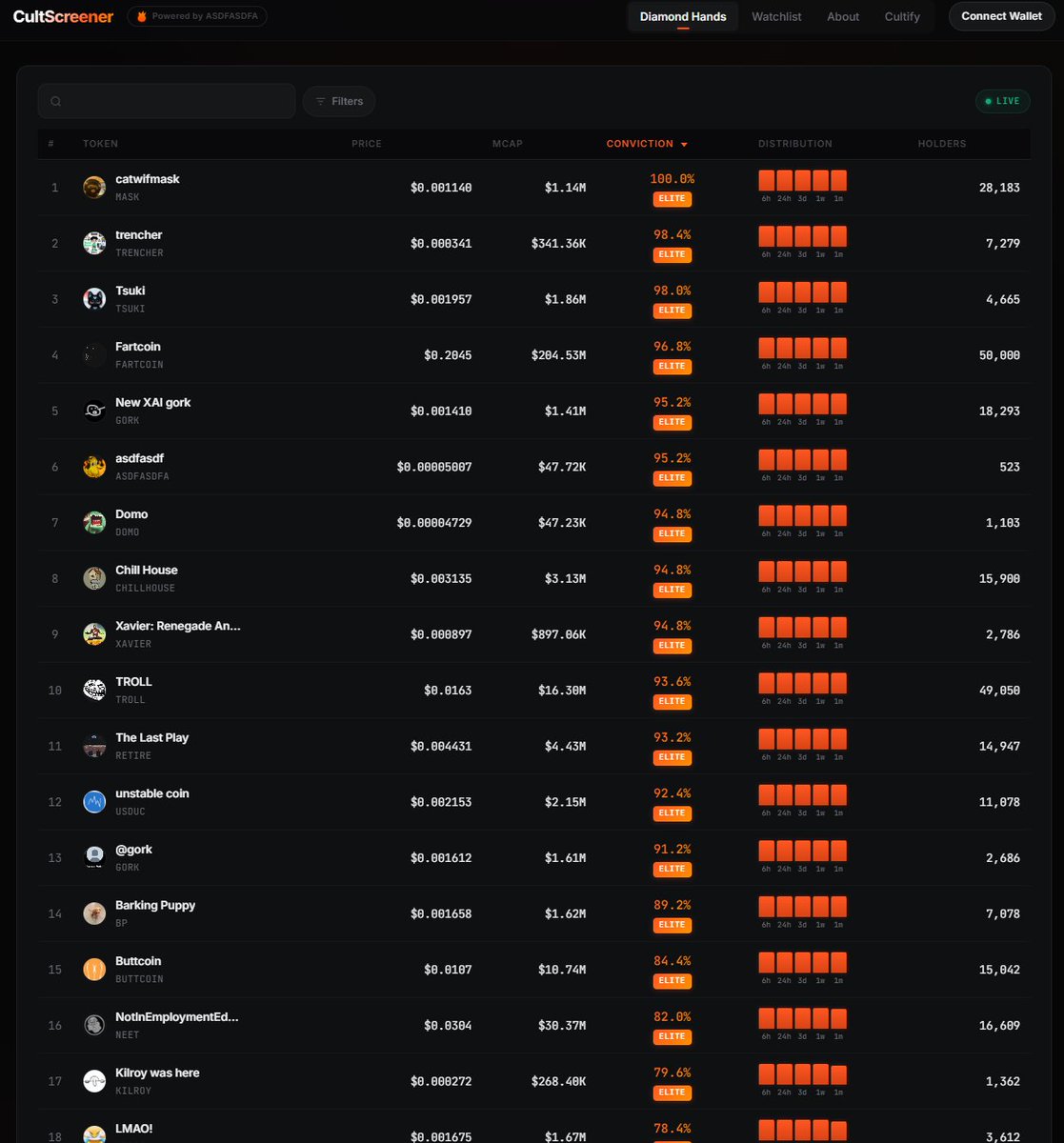Viewport: 1064px width, 1143px height.
Task: Click Fartcoin's 1m distribution bar
Action: click(x=838, y=349)
